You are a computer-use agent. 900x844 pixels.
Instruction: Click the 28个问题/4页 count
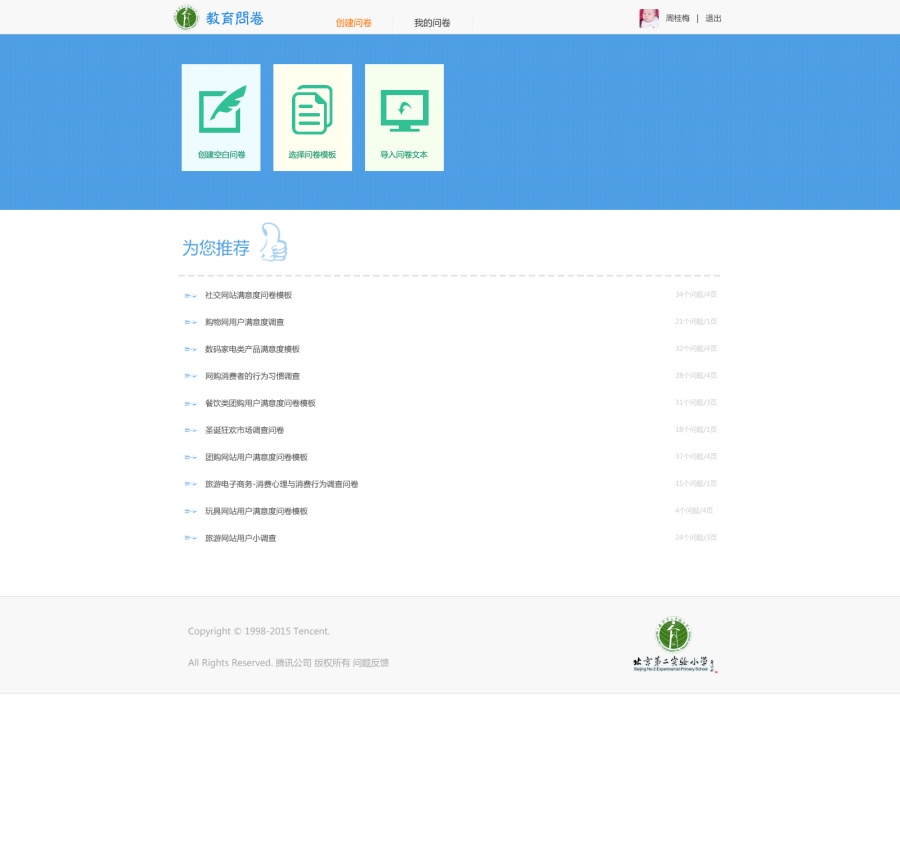[x=696, y=375]
